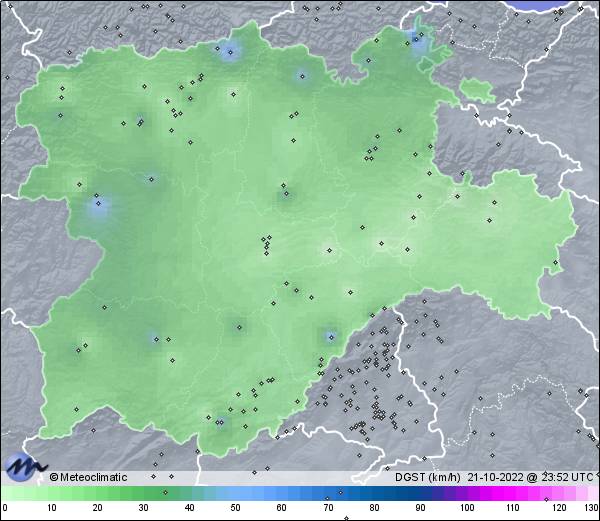Click the scale label 10

point(52,508)
